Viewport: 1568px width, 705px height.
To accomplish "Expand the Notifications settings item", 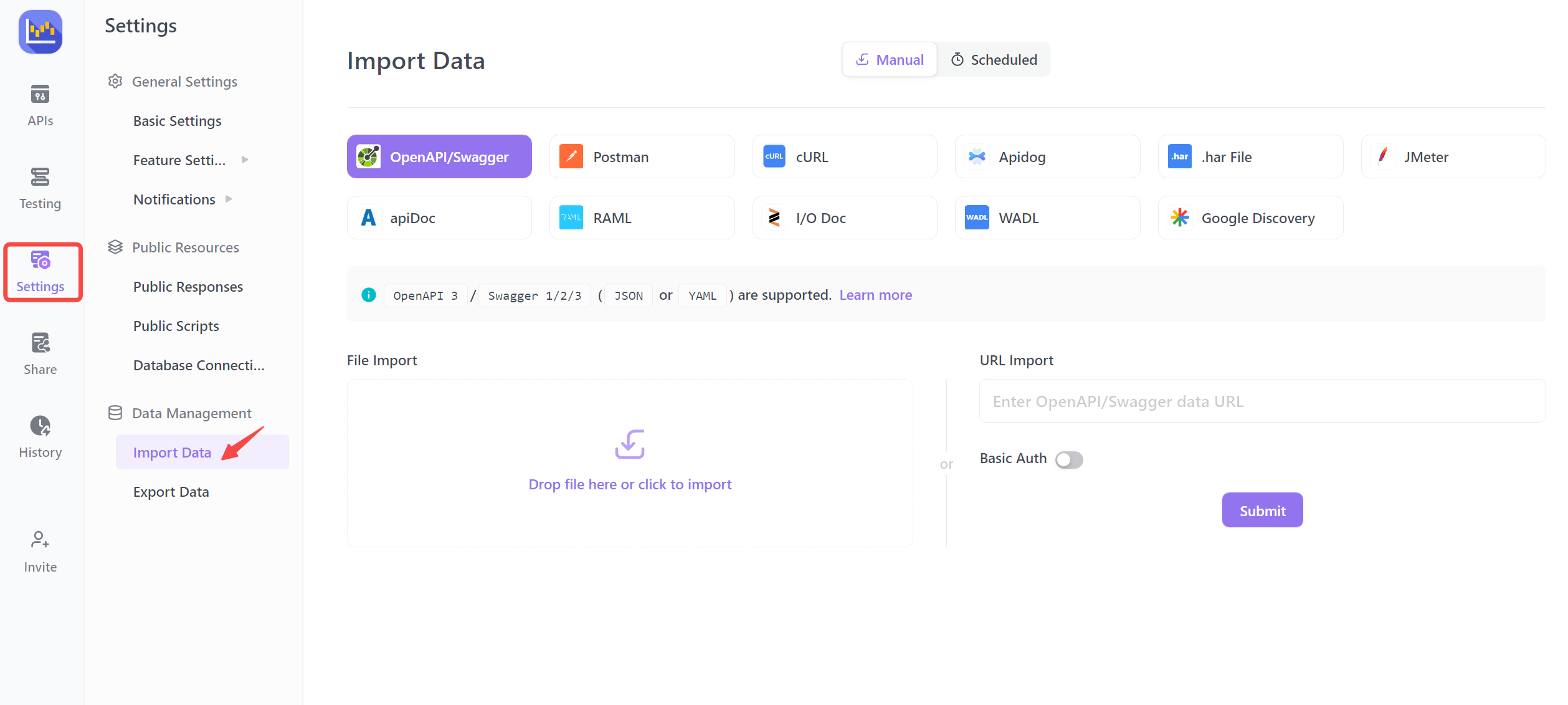I will click(228, 199).
